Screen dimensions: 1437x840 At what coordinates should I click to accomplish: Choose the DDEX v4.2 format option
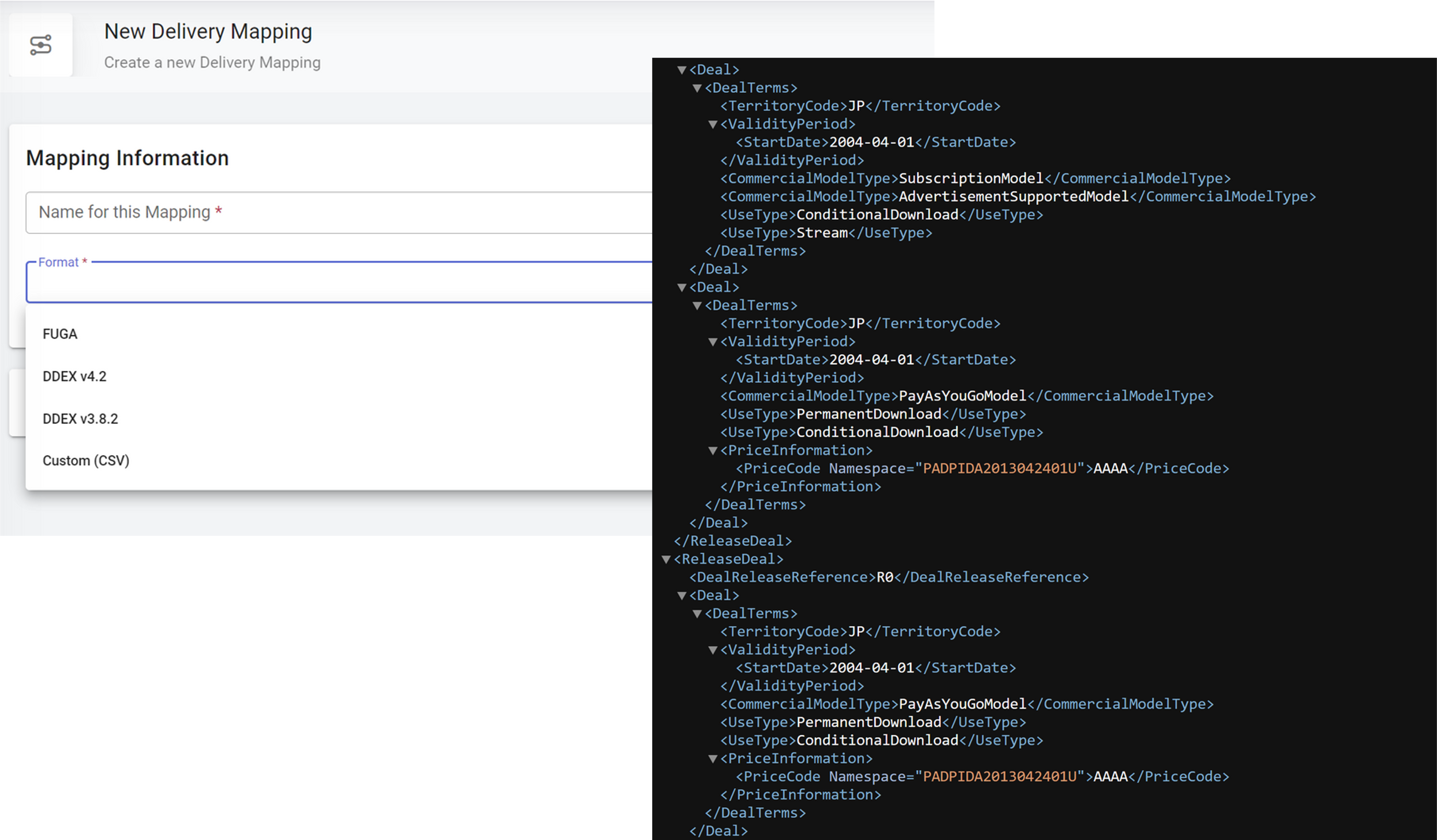click(x=75, y=376)
